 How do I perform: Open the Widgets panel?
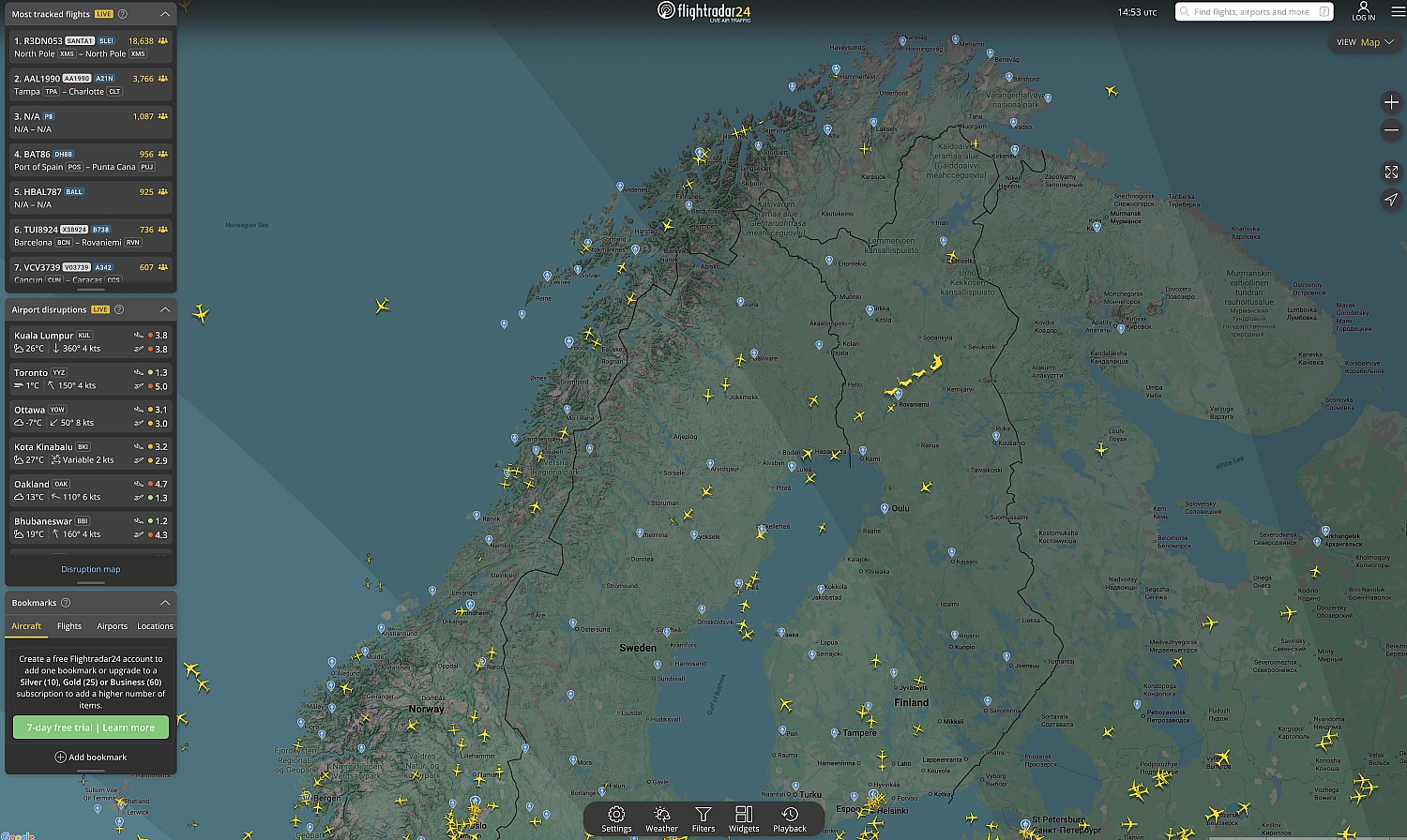[744, 818]
